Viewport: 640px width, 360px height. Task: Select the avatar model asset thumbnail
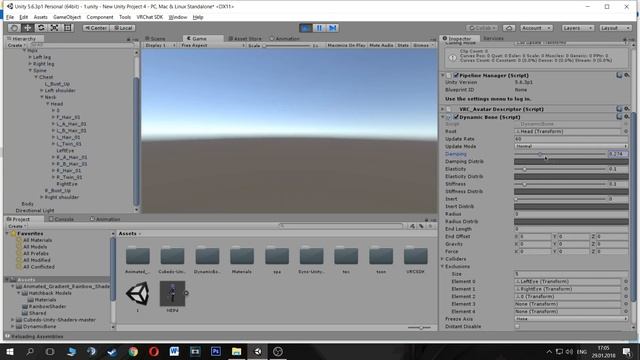point(172,293)
